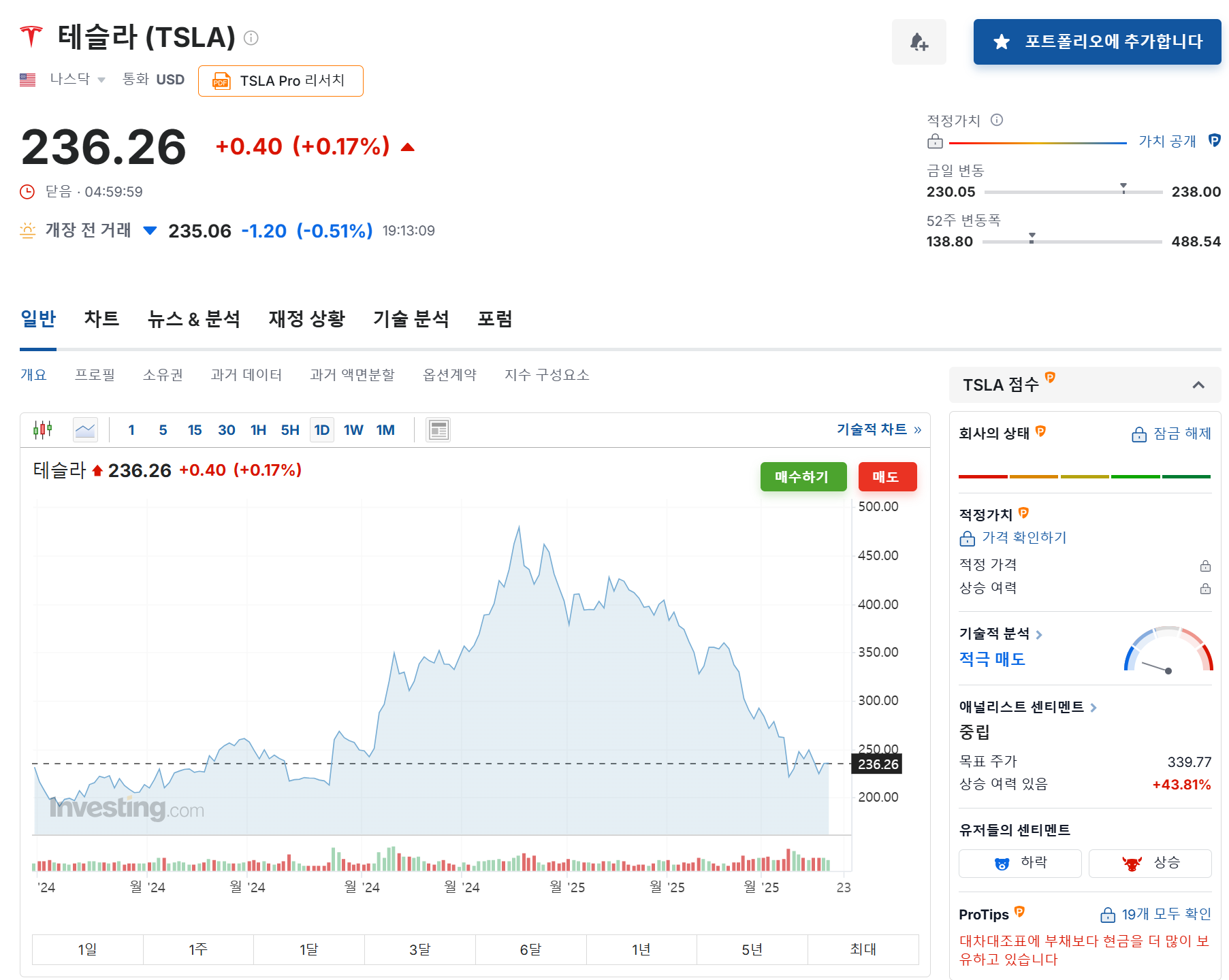Image resolution: width=1229 pixels, height=980 pixels.
Task: Click the star icon in portfolio button
Action: coord(1001,42)
